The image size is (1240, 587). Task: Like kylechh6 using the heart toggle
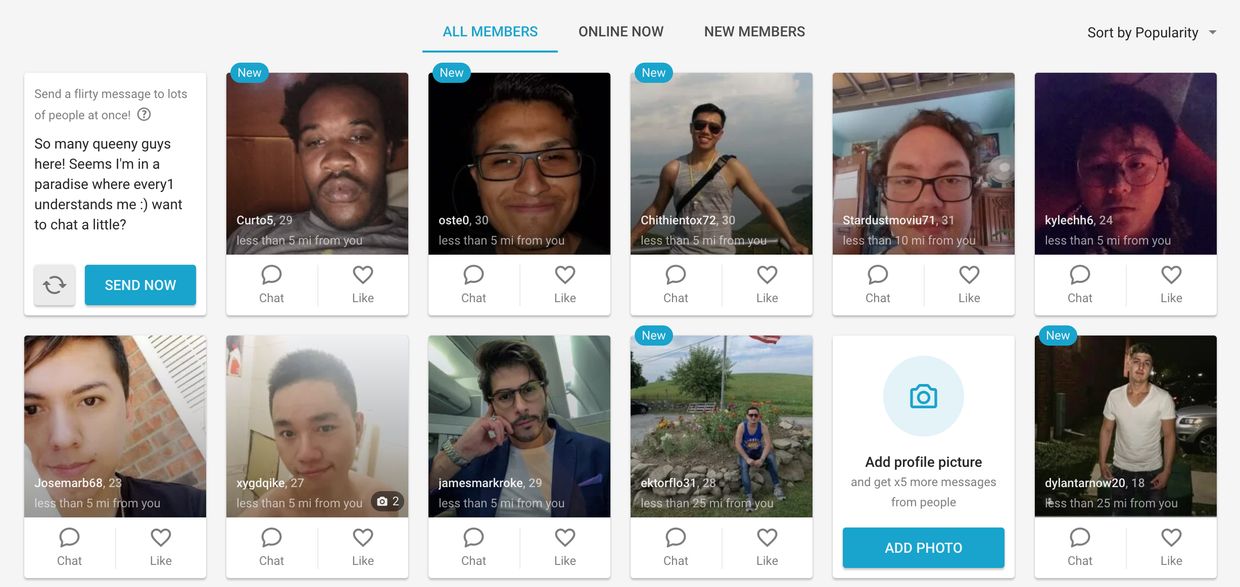(1171, 275)
